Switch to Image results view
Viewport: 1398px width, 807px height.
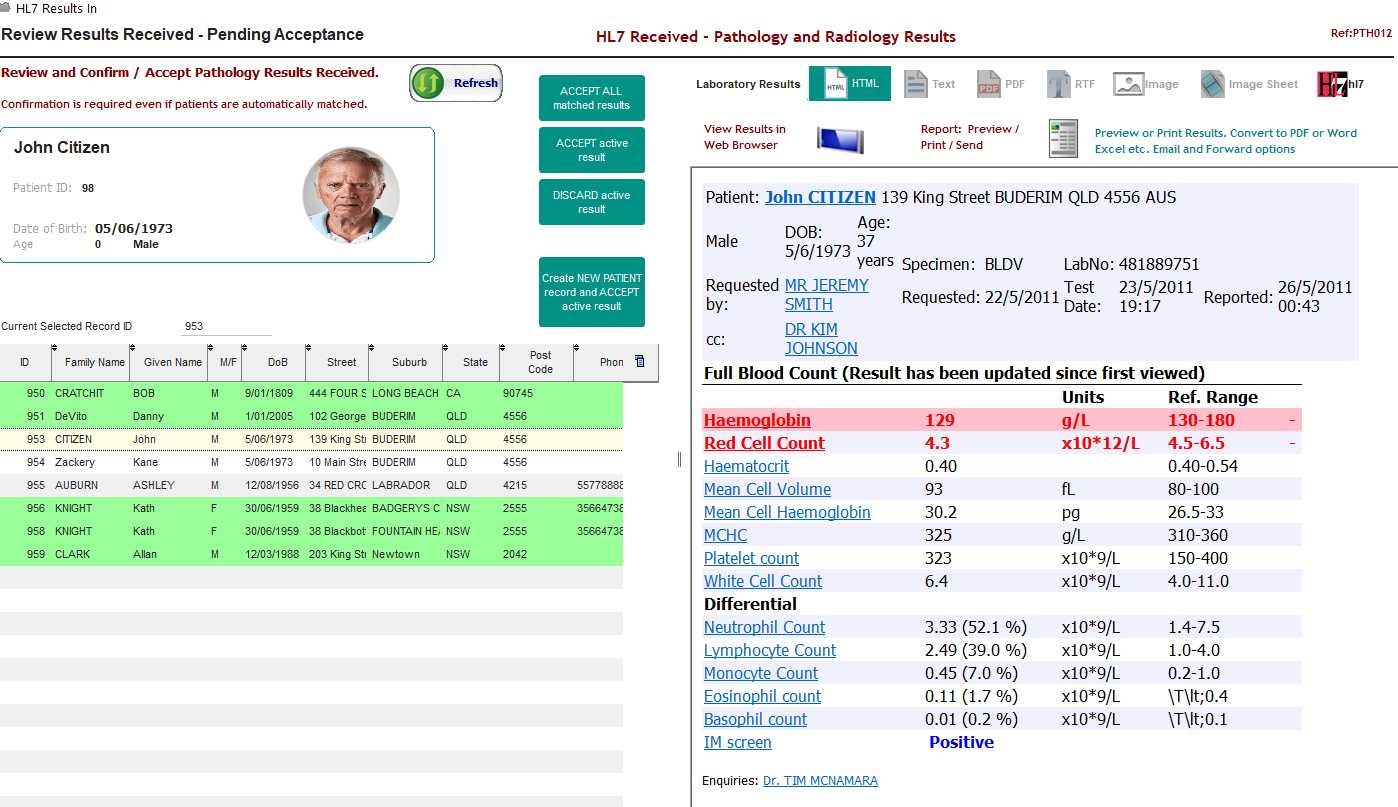pyautogui.click(x=1146, y=84)
